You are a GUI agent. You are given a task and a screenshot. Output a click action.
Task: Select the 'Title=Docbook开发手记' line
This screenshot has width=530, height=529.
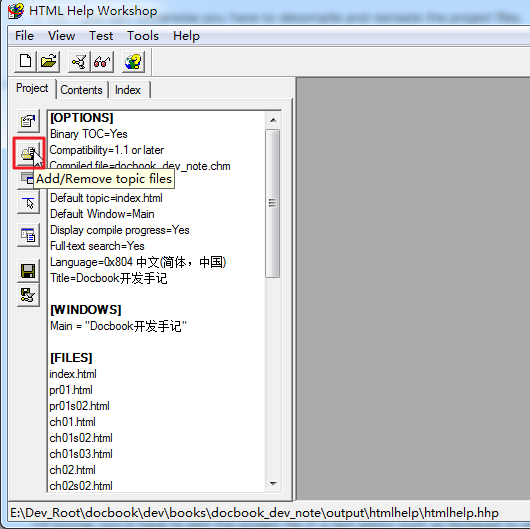coord(109,278)
